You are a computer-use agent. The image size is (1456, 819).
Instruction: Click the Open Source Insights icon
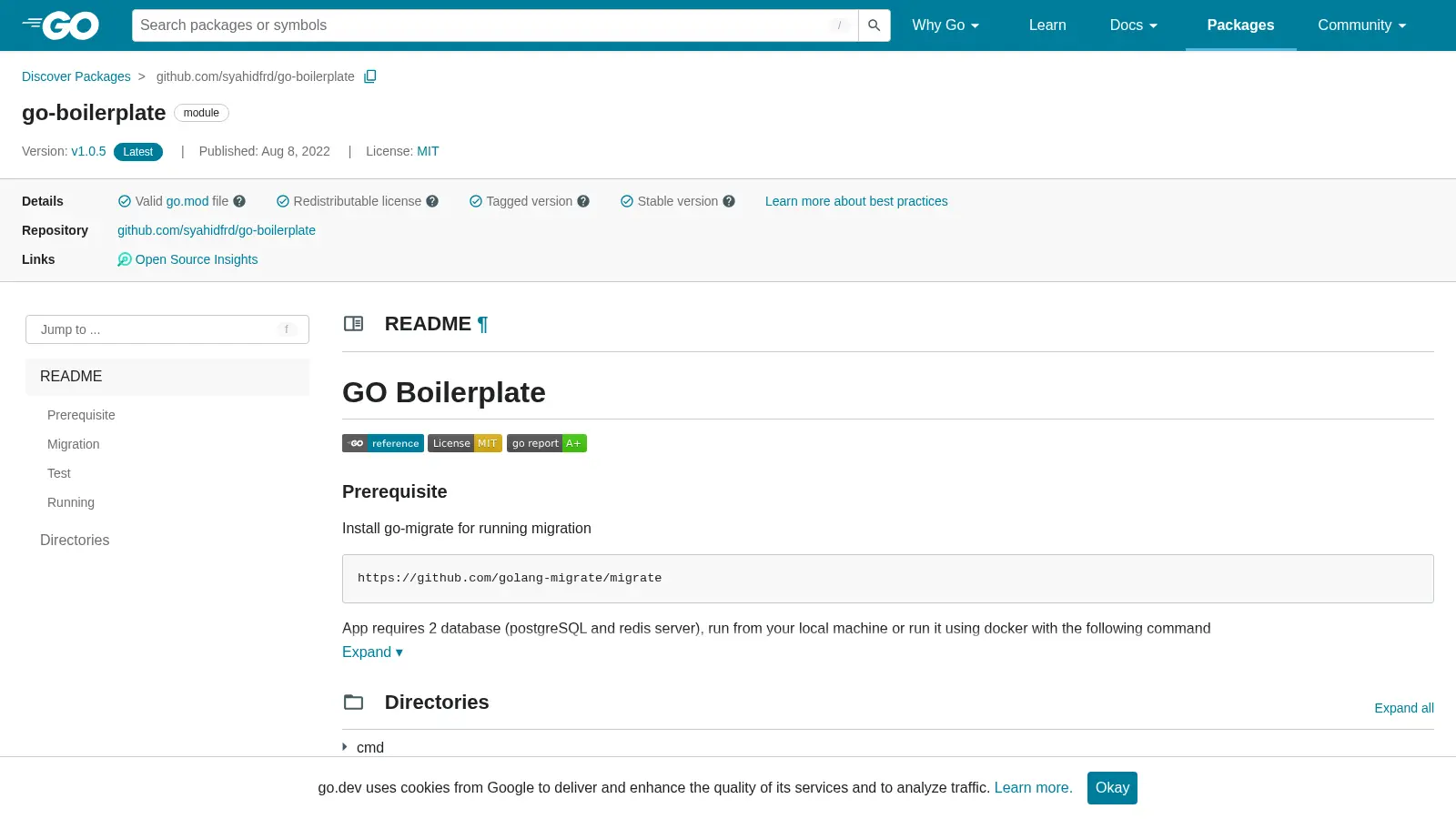coord(125,259)
